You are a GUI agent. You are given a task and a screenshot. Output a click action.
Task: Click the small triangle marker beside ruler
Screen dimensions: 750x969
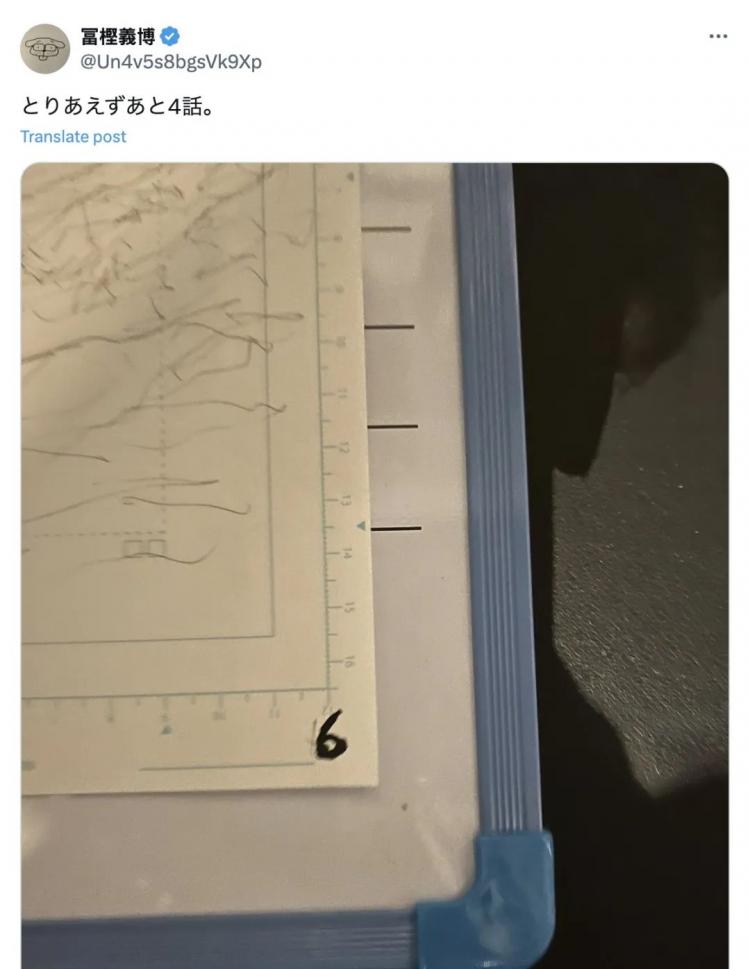coord(361,526)
